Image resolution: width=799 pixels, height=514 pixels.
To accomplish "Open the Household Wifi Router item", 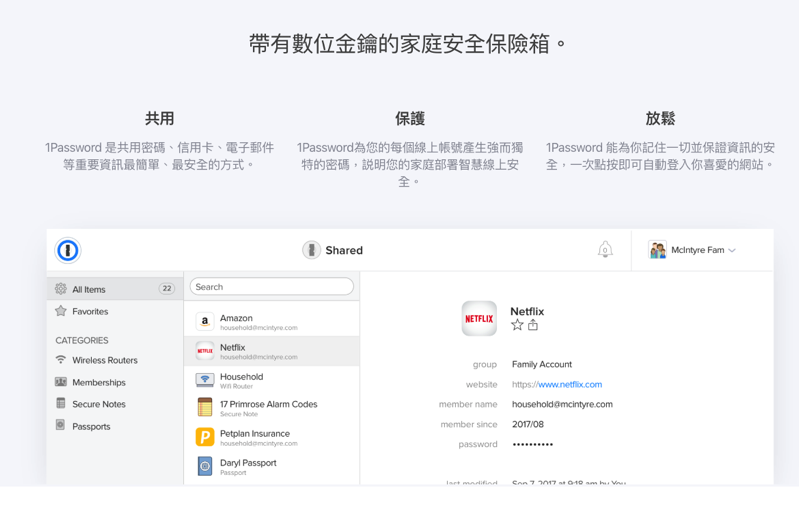I will (x=272, y=380).
